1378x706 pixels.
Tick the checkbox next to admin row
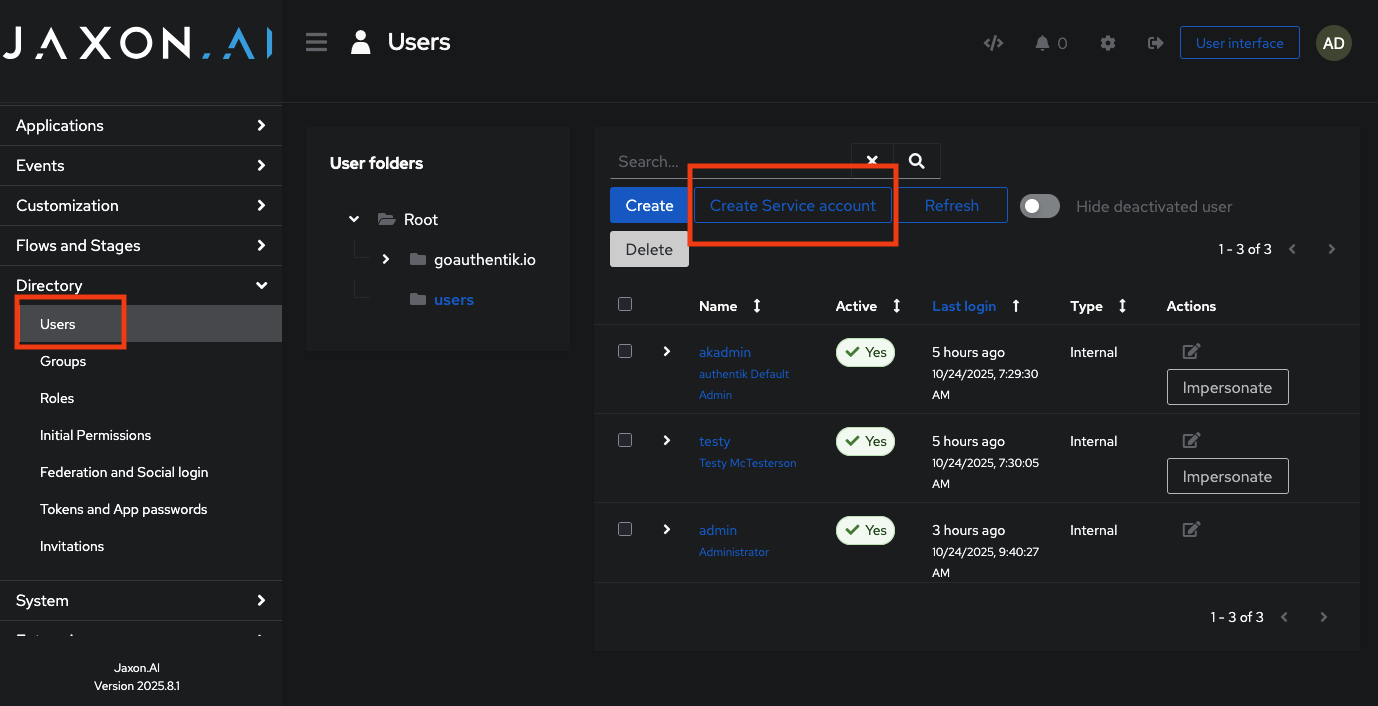(x=625, y=530)
